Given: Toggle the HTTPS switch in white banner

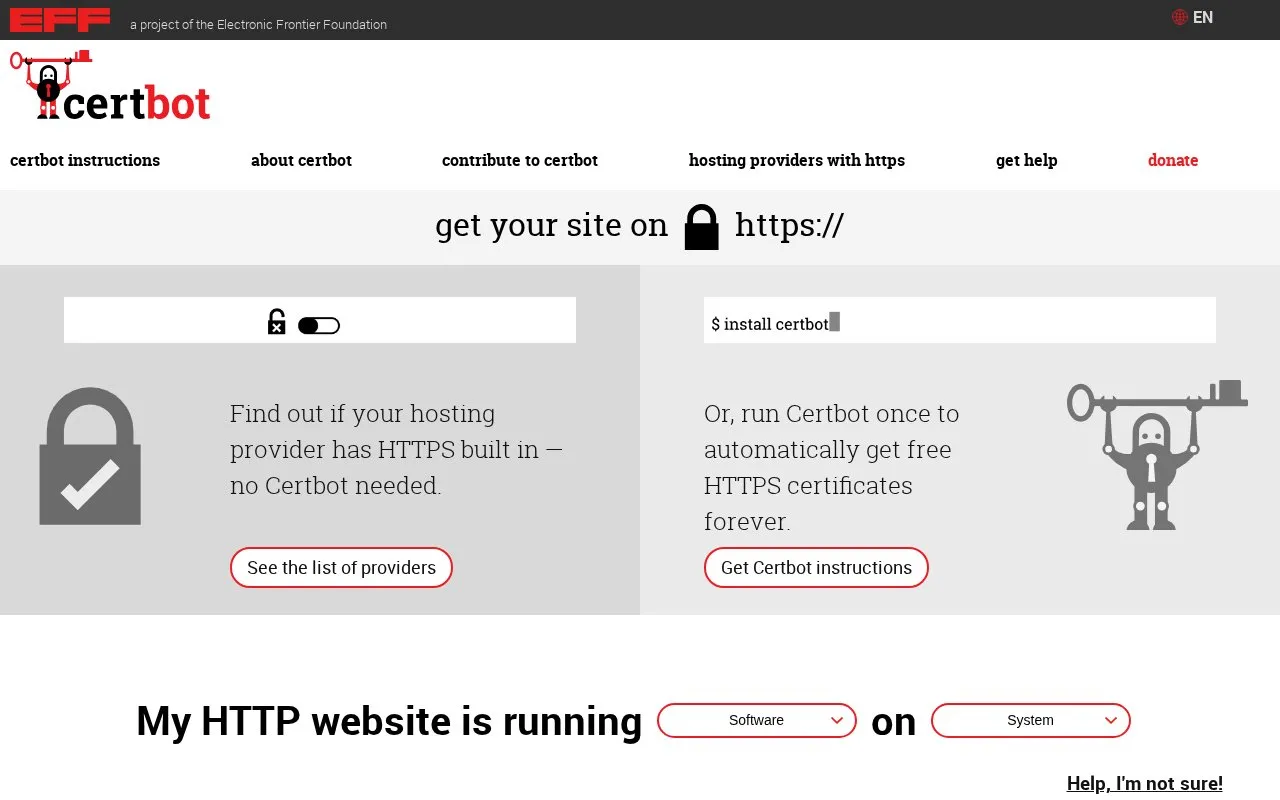Looking at the screenshot, I should [319, 325].
